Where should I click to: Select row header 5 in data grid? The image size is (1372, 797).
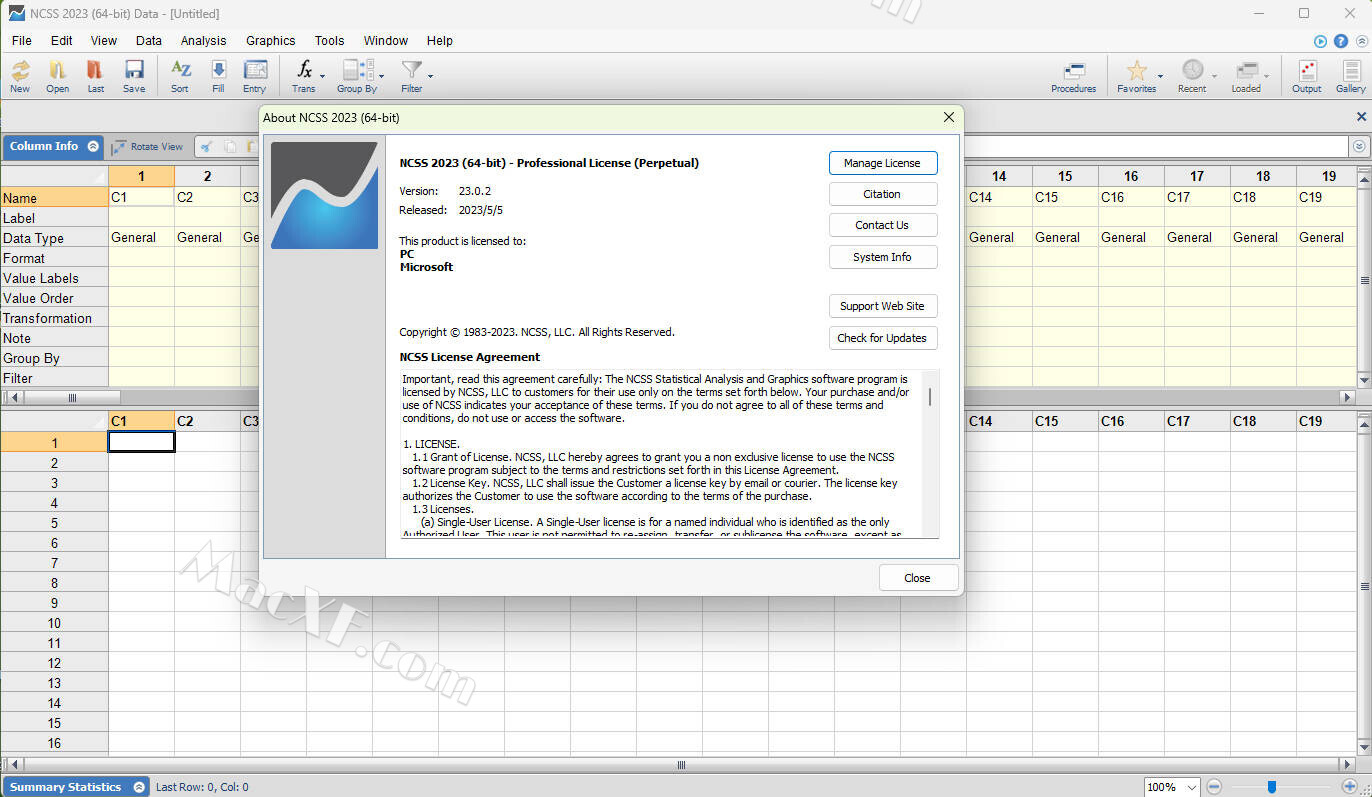55,523
